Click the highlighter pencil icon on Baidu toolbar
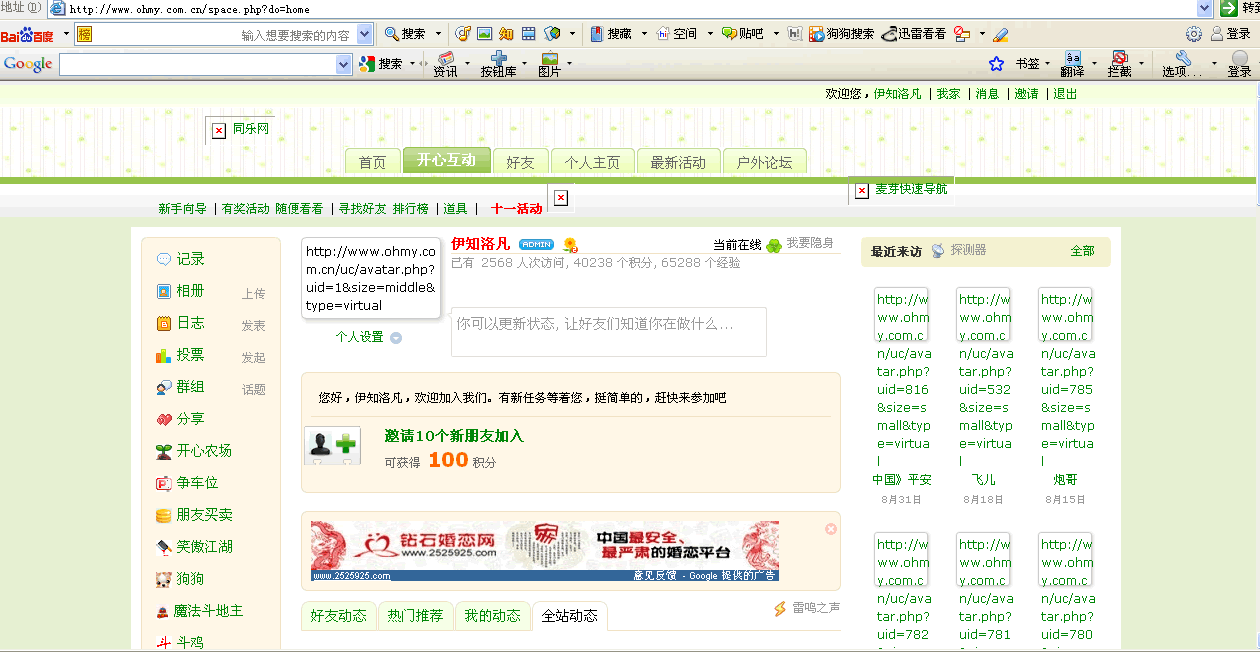1260x652 pixels. point(1001,33)
